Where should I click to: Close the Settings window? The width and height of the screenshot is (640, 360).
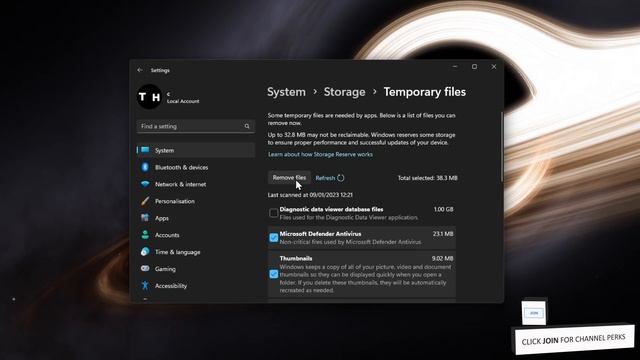point(494,67)
